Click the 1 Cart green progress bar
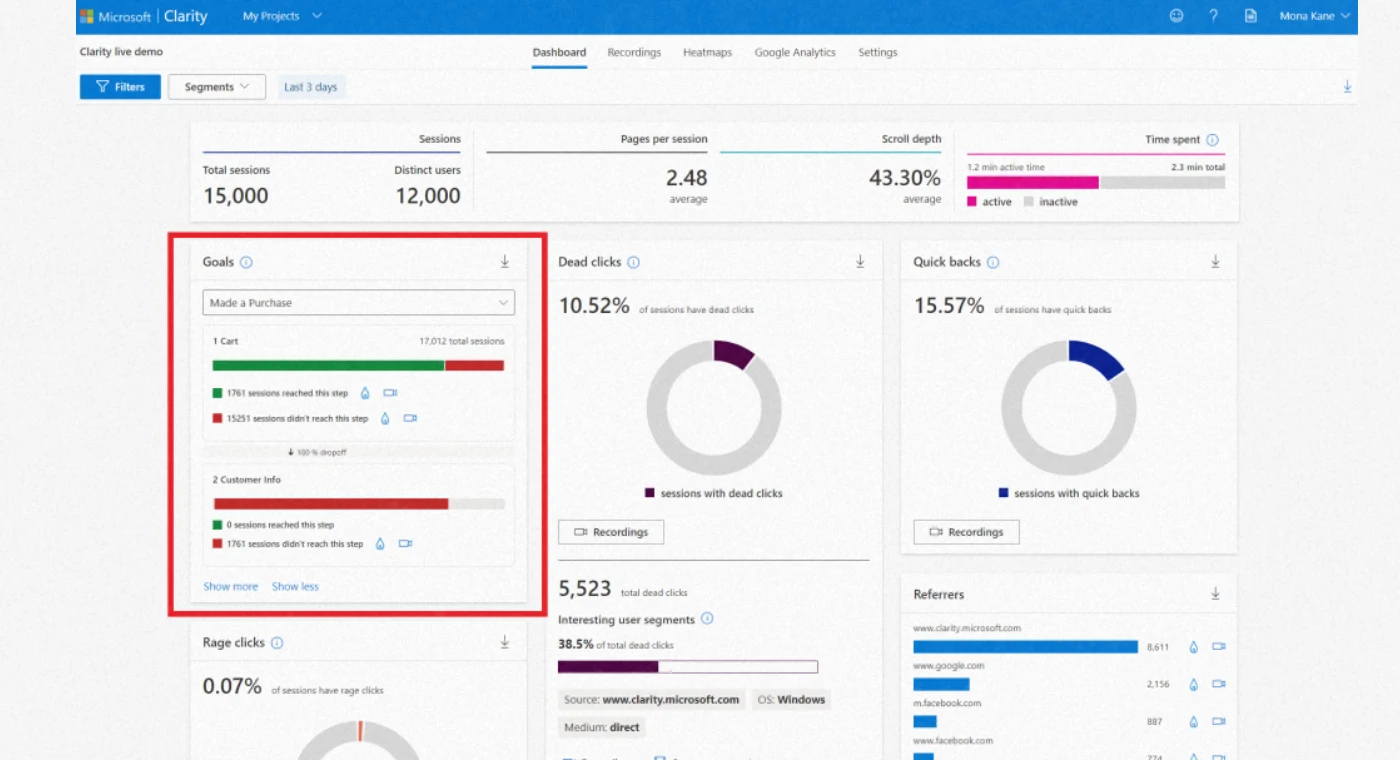 point(328,366)
